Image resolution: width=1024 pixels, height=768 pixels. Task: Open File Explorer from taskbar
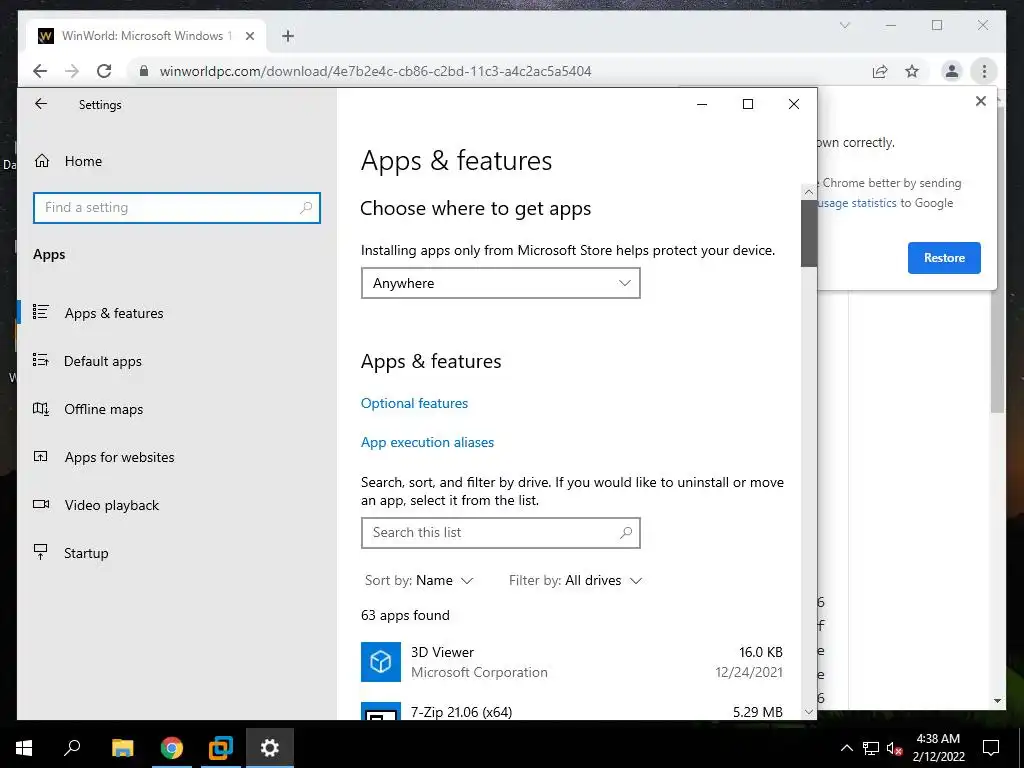122,748
